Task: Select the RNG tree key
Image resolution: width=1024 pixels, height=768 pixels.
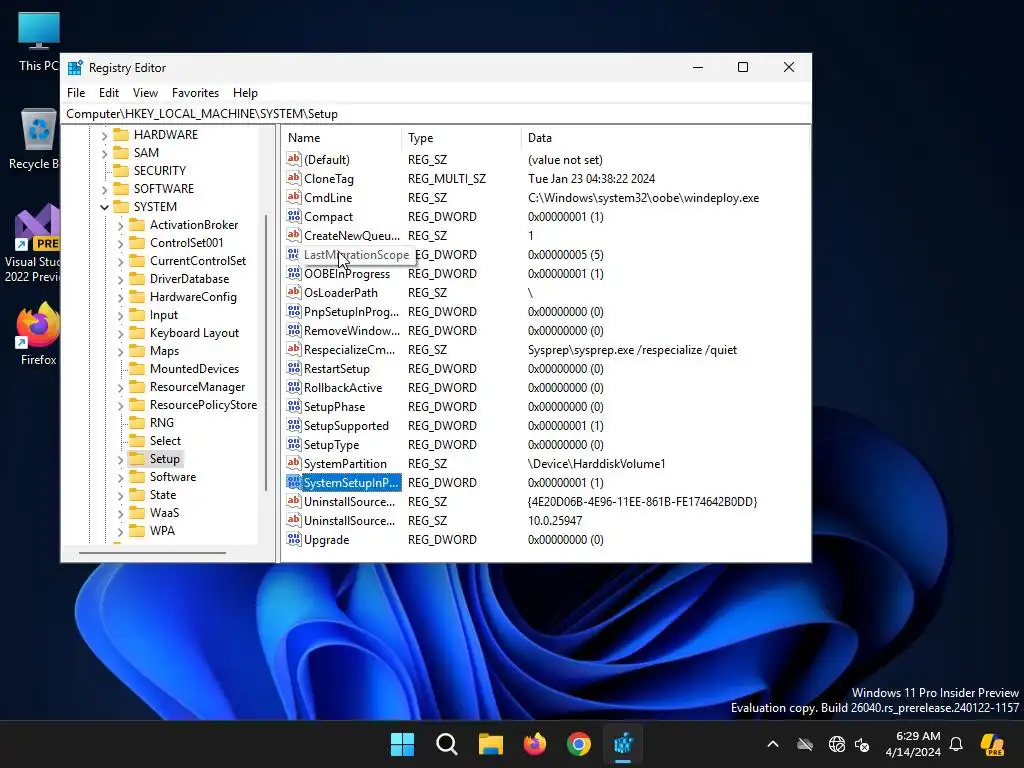Action: (161, 423)
